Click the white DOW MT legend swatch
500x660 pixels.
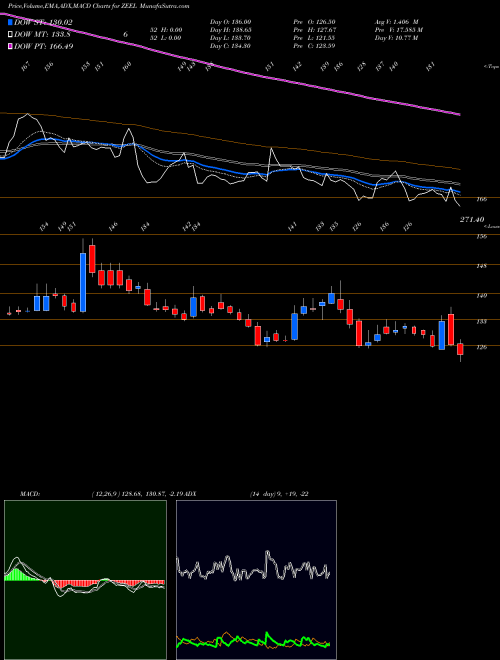(11, 35)
